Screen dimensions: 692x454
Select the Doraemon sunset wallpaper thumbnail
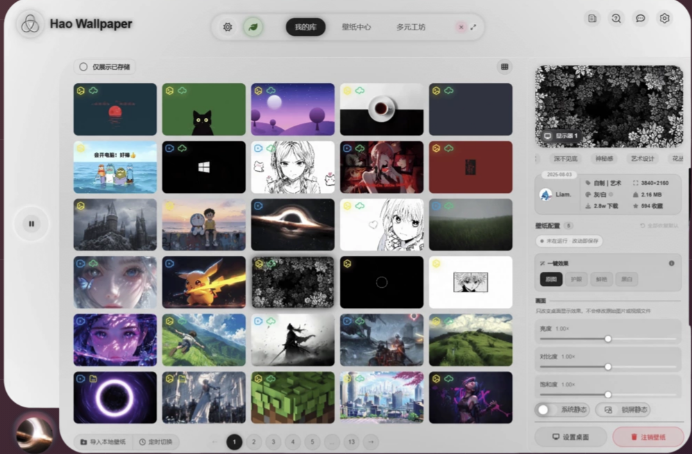(x=203, y=225)
